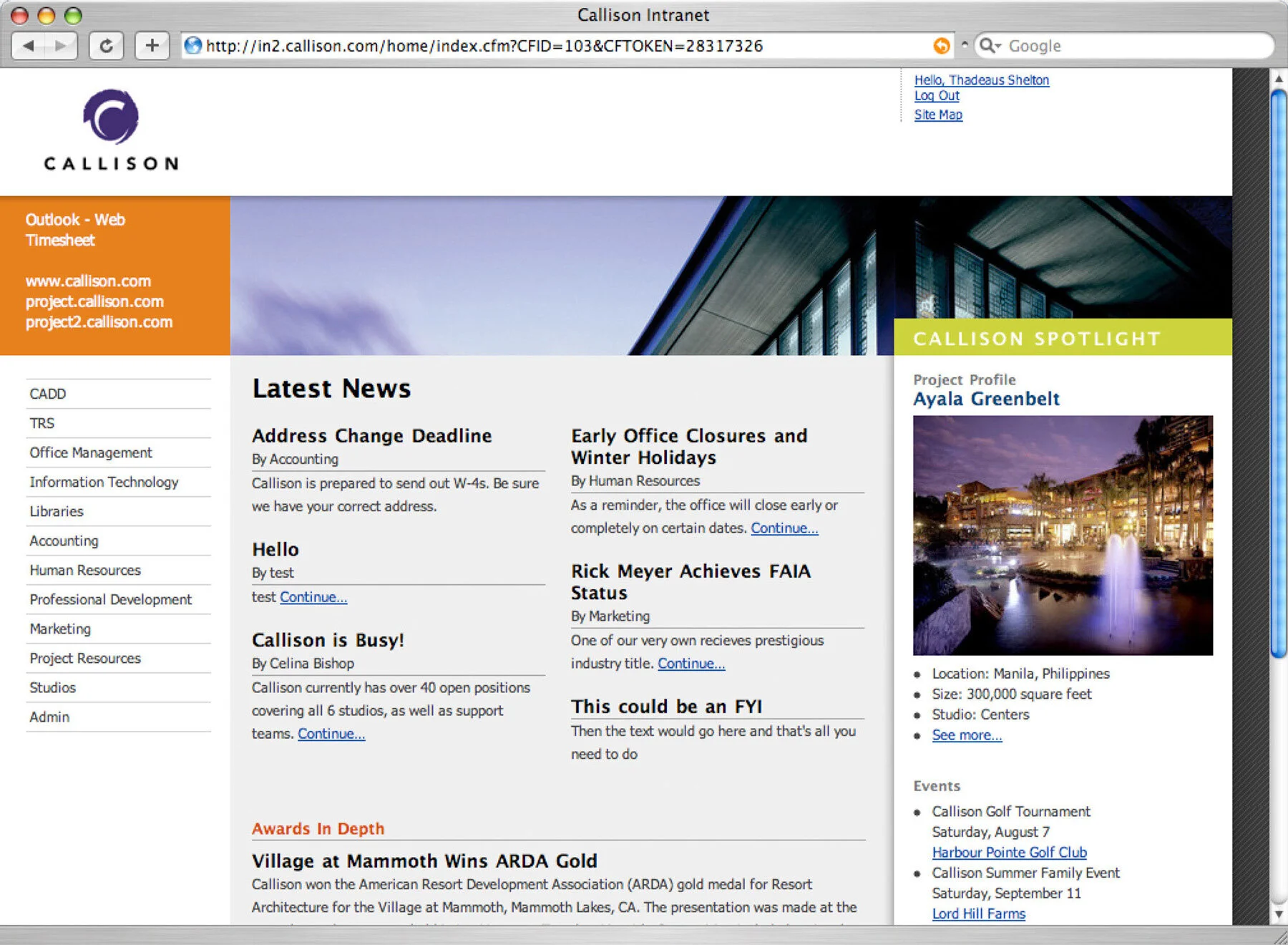
Task: Click Log Out
Action: point(937,95)
